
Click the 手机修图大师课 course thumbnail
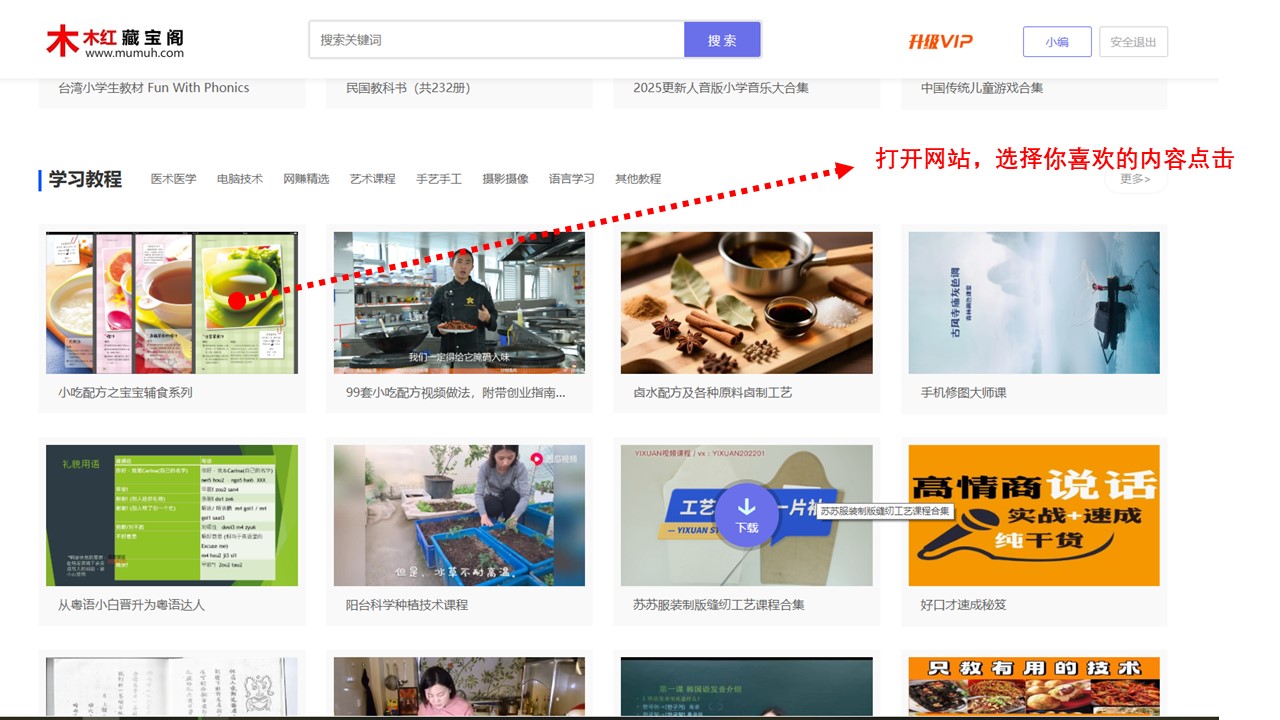pos(1033,303)
